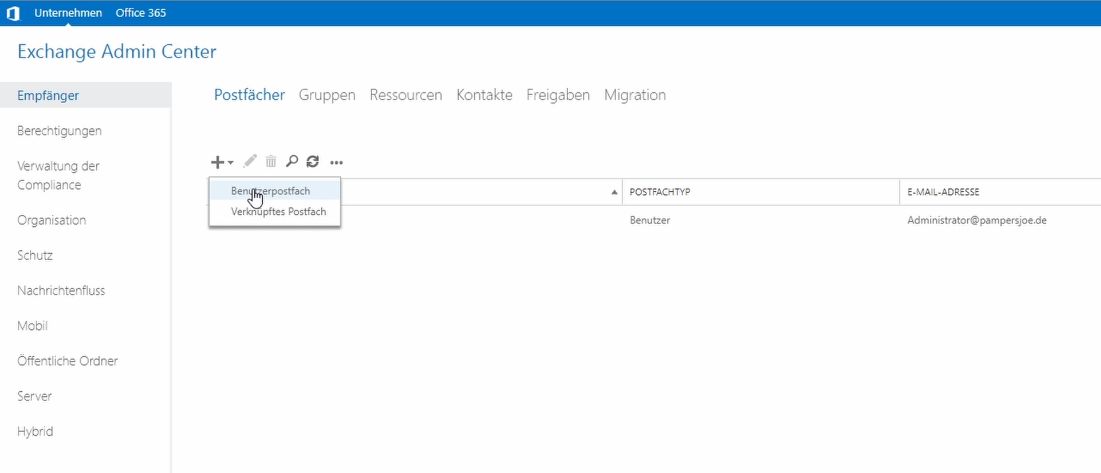Sort by the POSTFACHTYP column header
Image resolution: width=1101 pixels, height=473 pixels.
pyautogui.click(x=760, y=192)
